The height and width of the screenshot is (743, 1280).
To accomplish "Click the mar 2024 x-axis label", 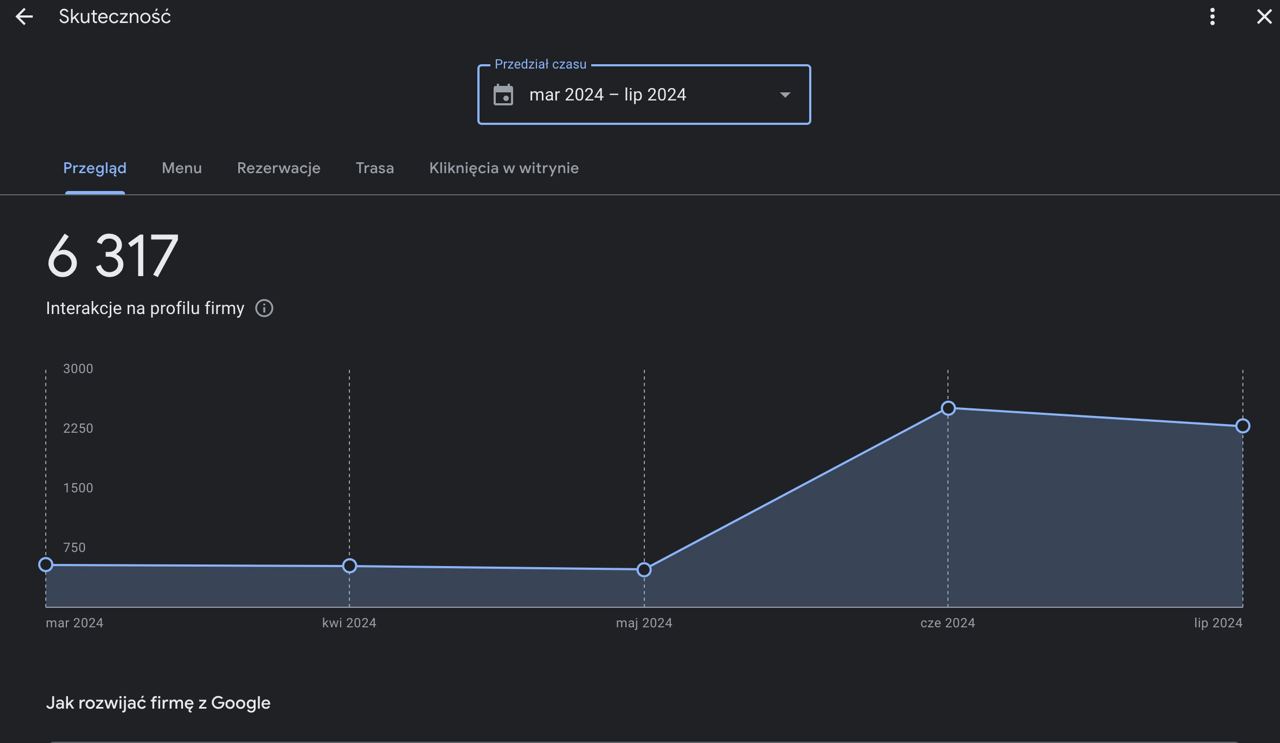I will pos(75,623).
